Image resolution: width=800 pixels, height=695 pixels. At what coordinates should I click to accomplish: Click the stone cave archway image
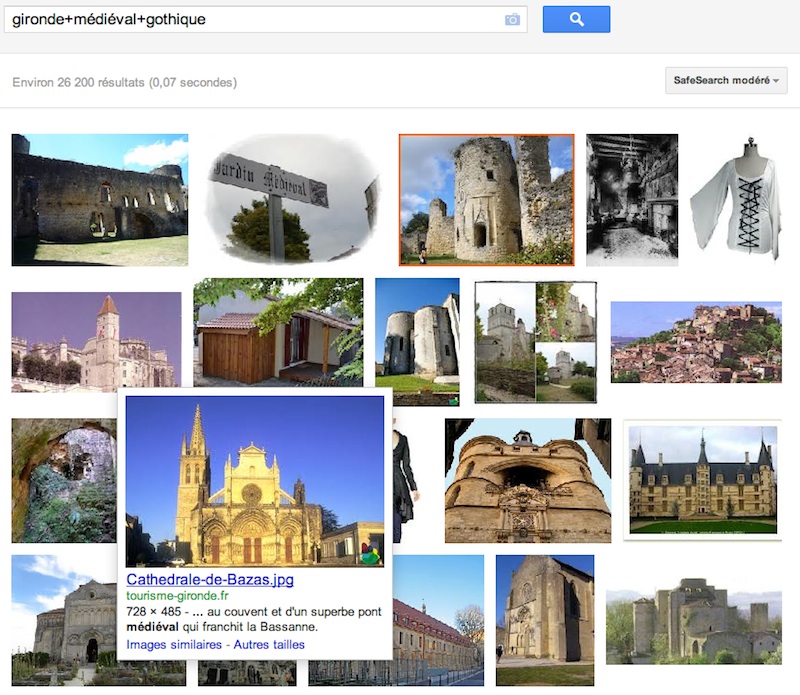point(63,480)
